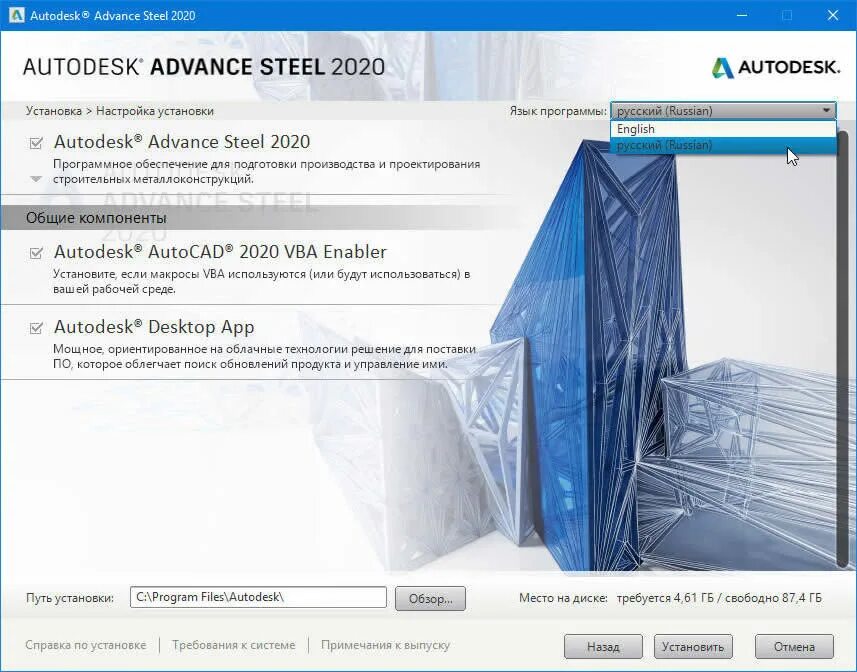The height and width of the screenshot is (672, 857).
Task: Click the vertical scrollbar of the component list
Action: click(x=842, y=350)
